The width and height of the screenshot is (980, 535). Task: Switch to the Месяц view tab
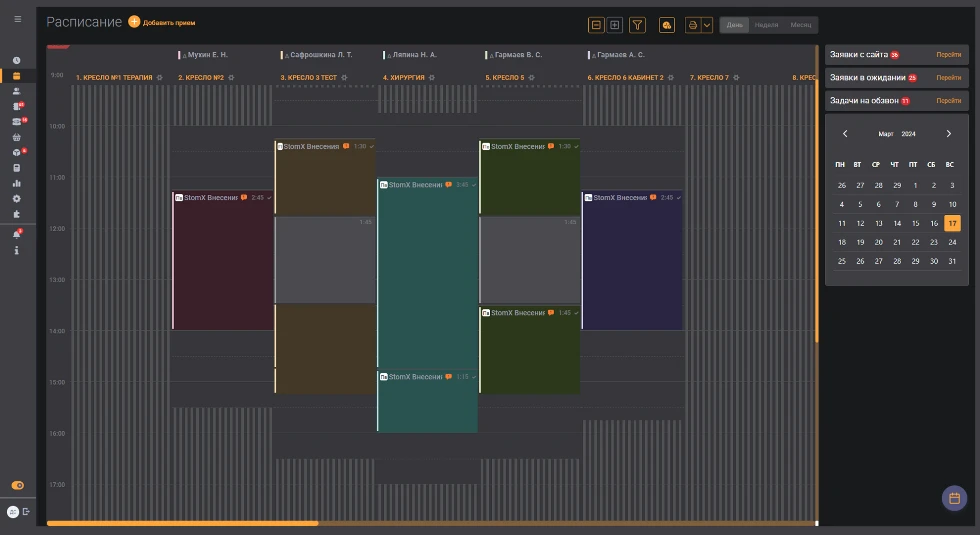(801, 25)
